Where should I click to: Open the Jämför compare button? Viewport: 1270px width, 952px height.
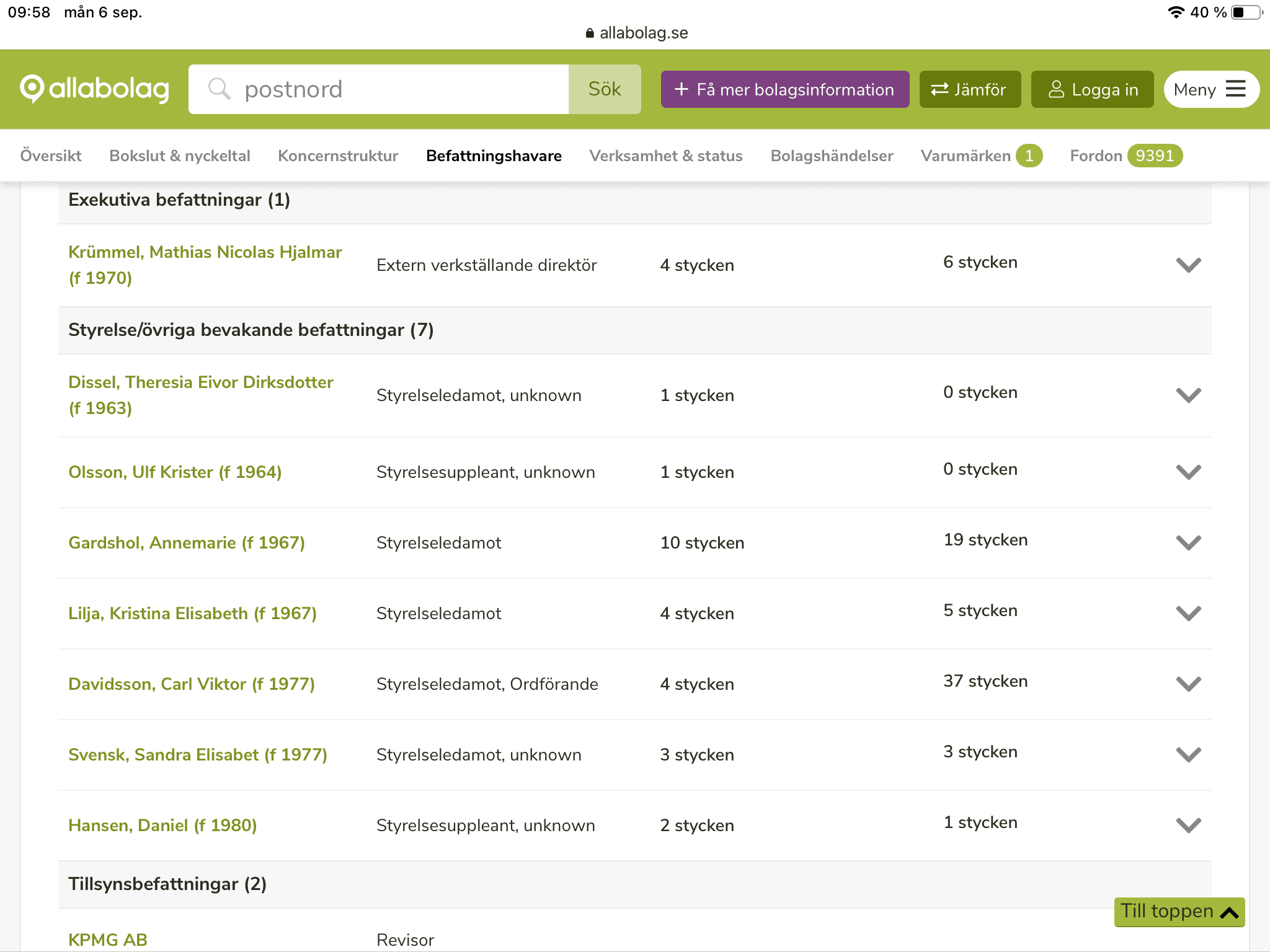pyautogui.click(x=970, y=89)
